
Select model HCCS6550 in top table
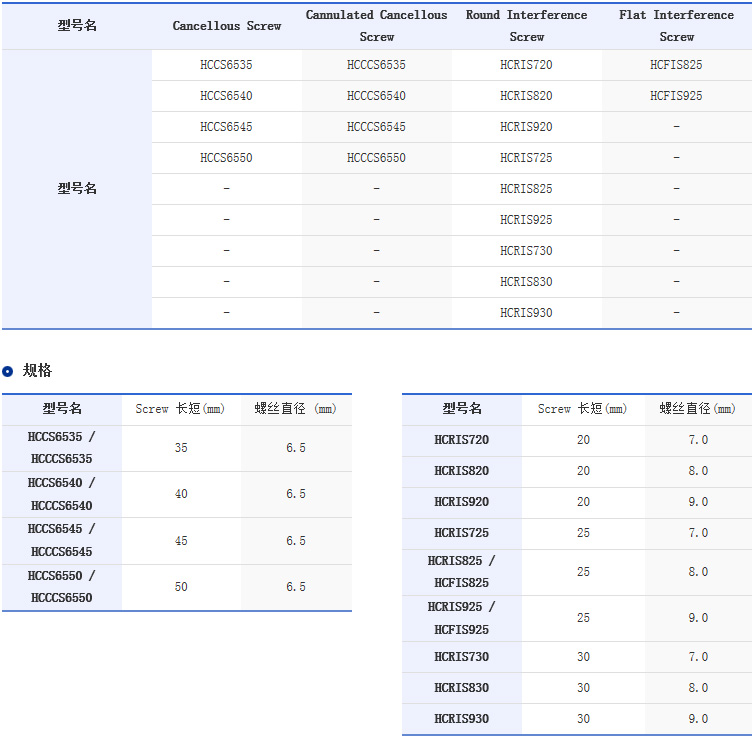point(226,158)
